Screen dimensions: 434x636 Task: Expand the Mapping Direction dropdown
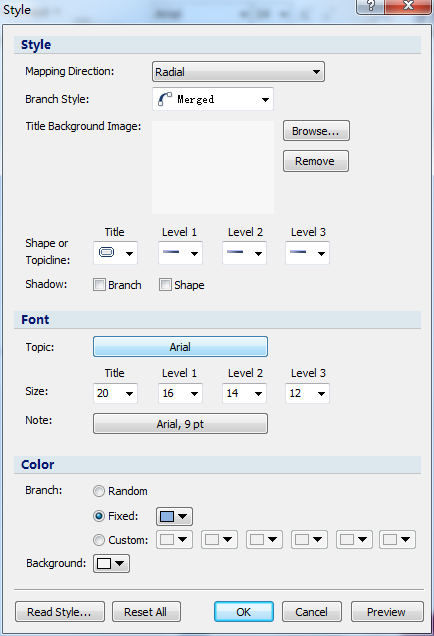pos(238,72)
